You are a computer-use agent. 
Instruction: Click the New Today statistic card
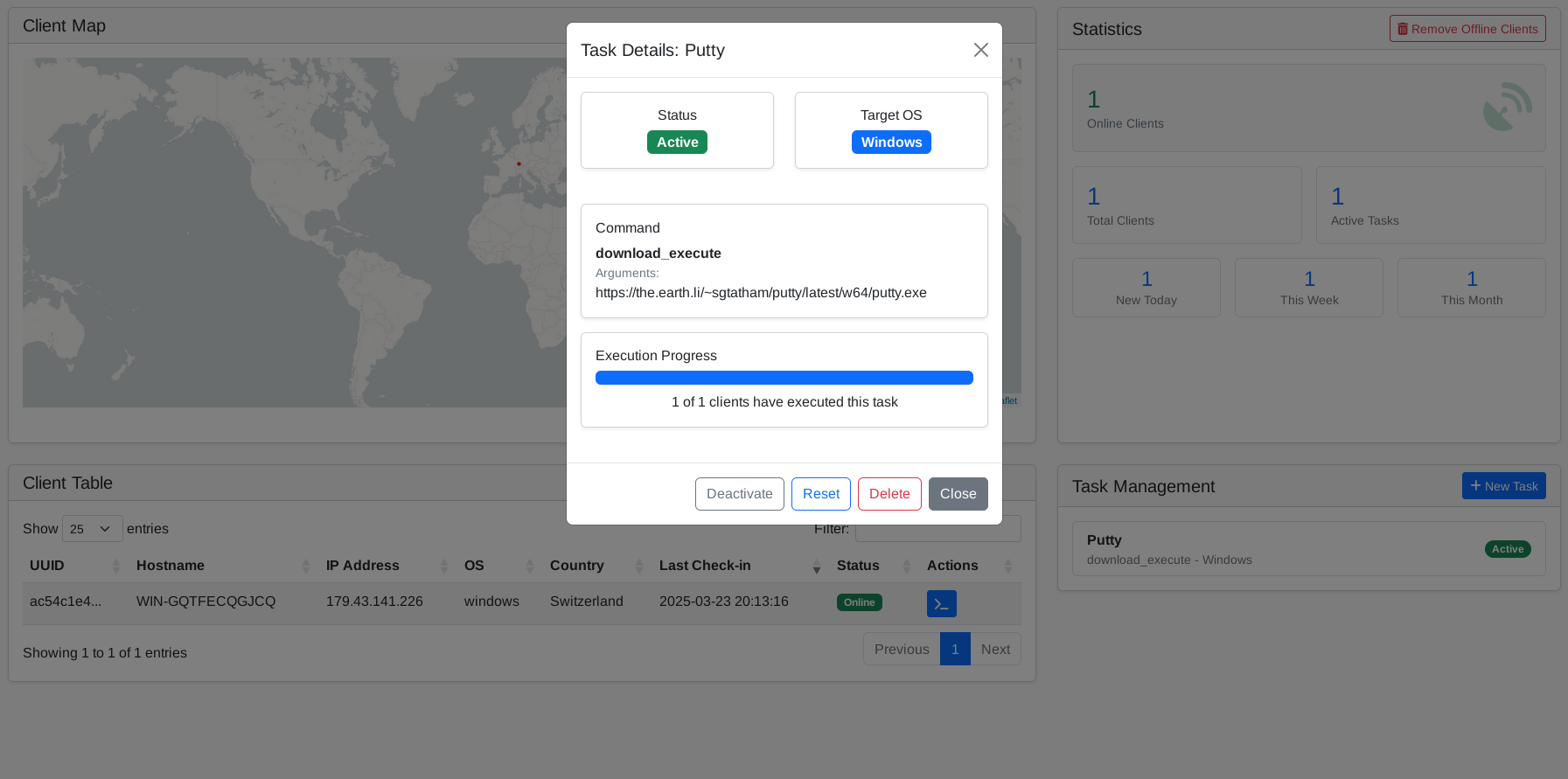(x=1146, y=288)
